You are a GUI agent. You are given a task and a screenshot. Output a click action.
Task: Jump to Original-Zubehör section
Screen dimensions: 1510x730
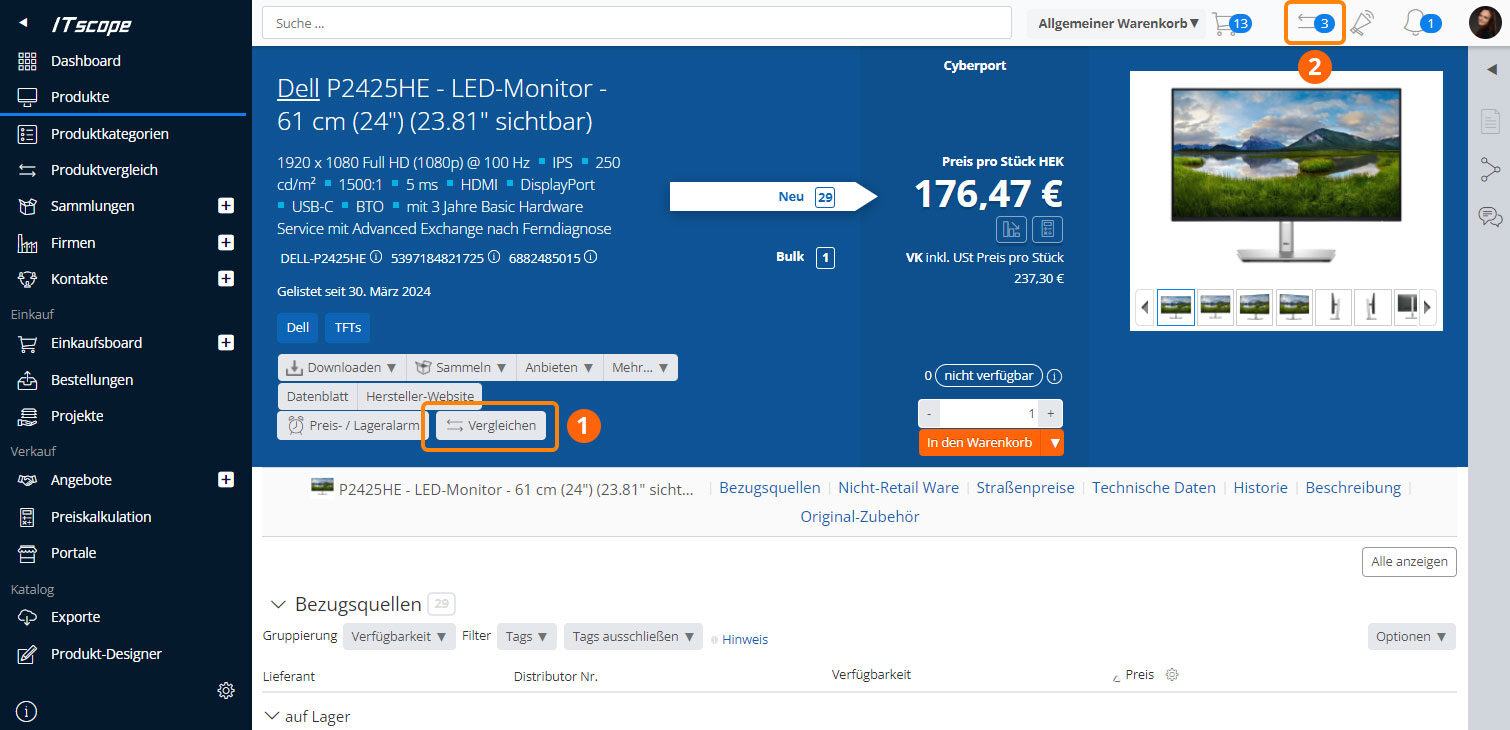(x=860, y=517)
